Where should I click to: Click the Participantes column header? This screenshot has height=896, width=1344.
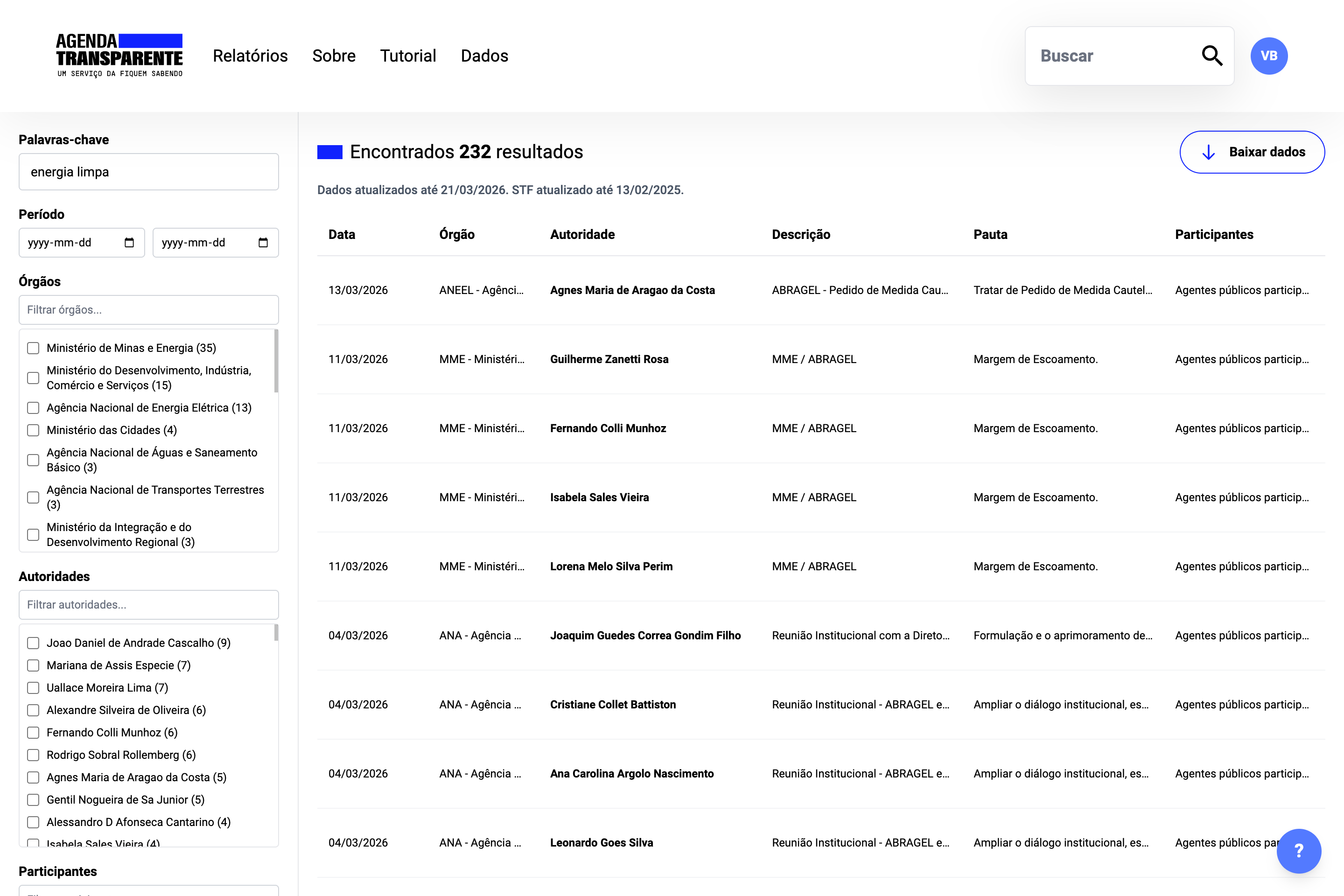tap(1214, 234)
